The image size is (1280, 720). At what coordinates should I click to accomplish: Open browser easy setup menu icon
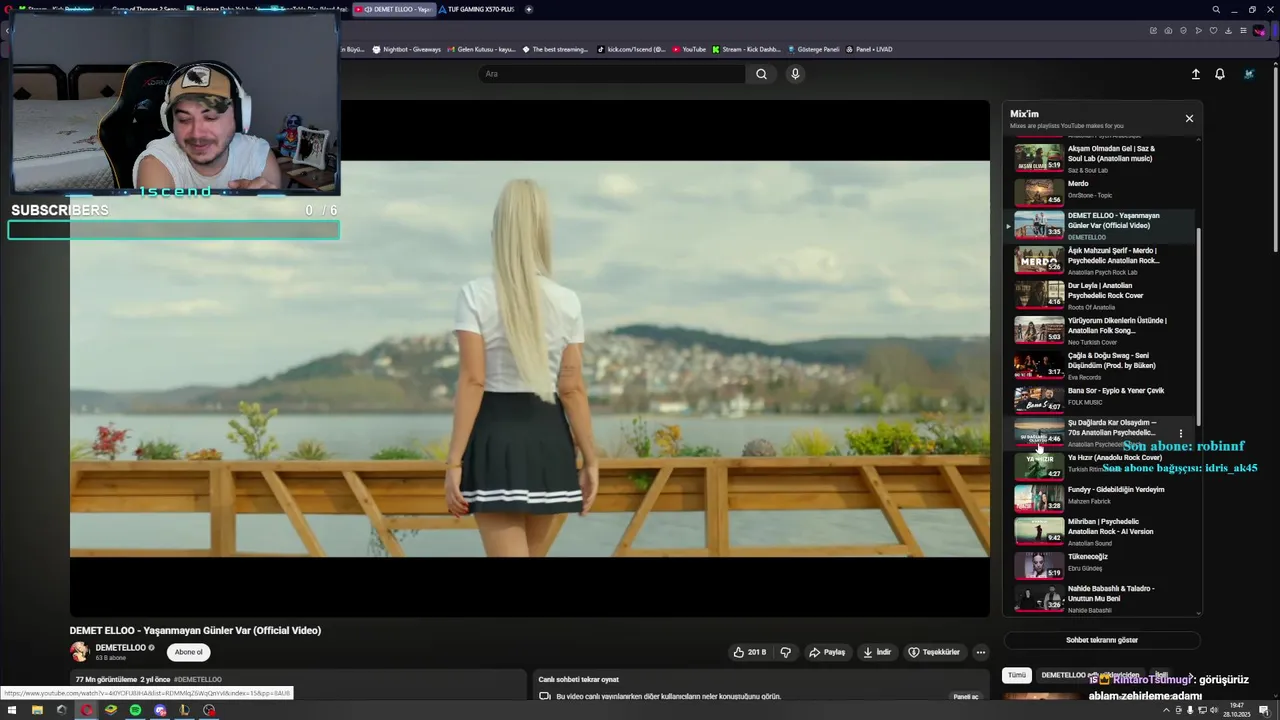pyautogui.click(x=1243, y=30)
